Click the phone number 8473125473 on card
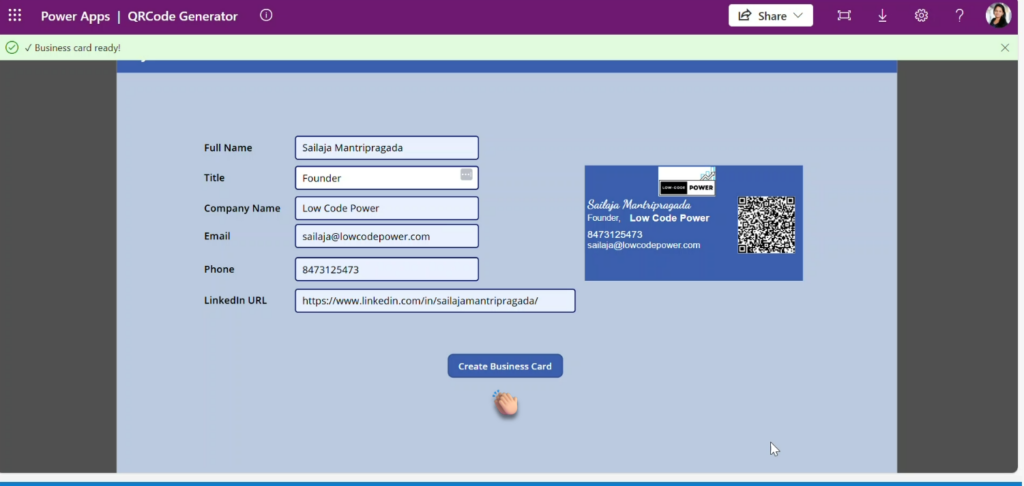 click(x=615, y=235)
